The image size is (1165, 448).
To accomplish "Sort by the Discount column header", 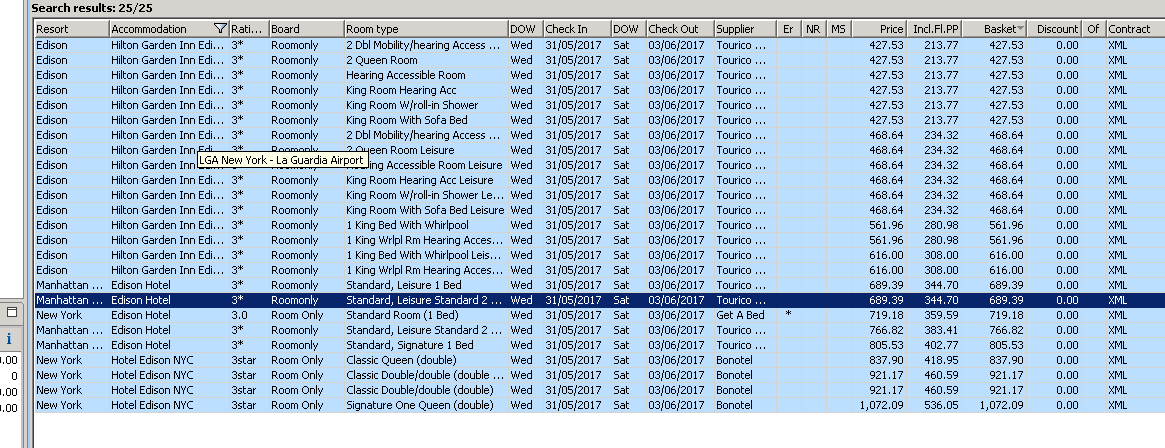I will pyautogui.click(x=1056, y=29).
